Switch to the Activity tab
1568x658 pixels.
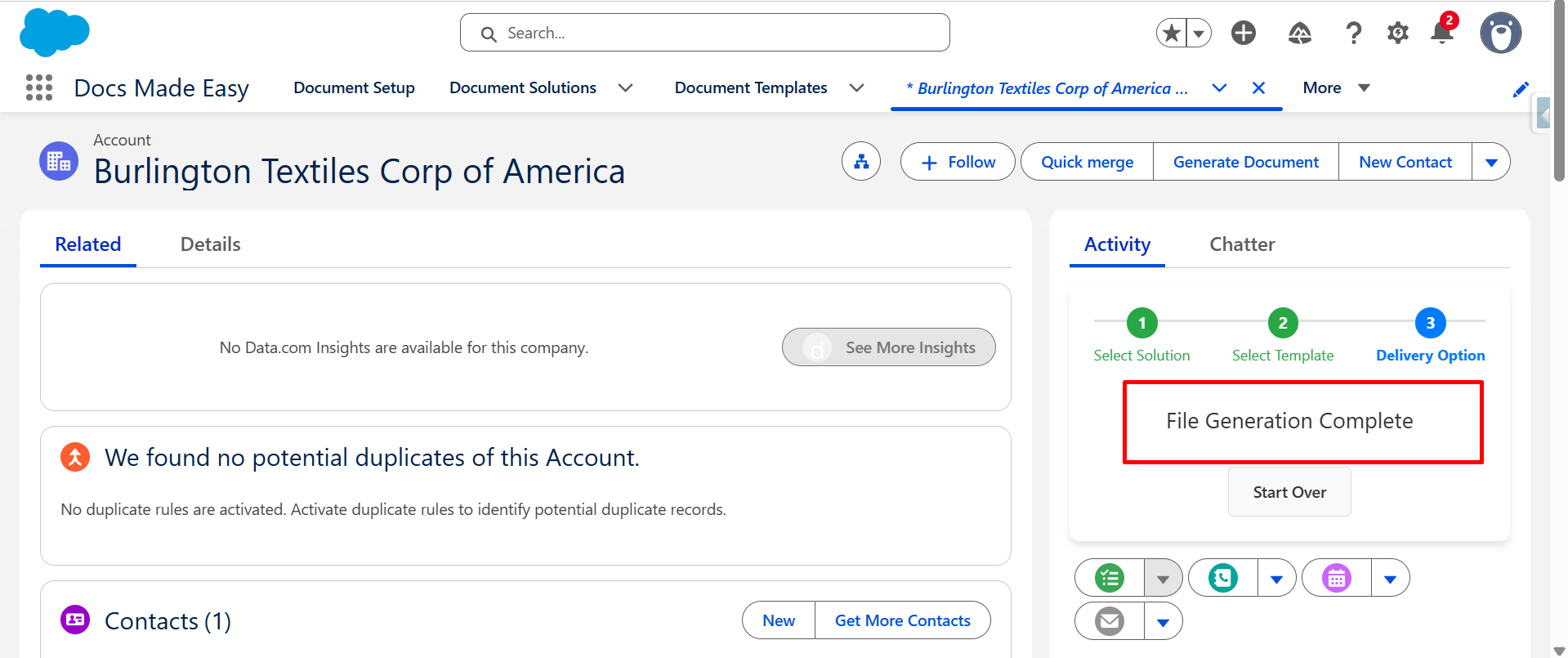(x=1117, y=244)
